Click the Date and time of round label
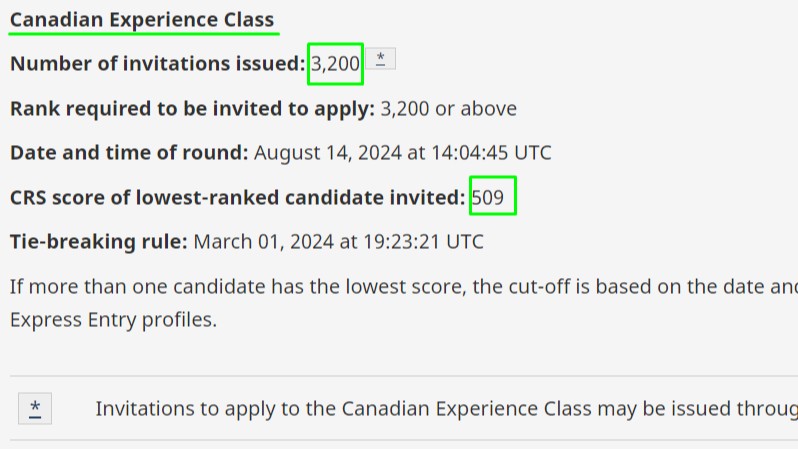Screen dimensions: 798x449 tap(129, 153)
